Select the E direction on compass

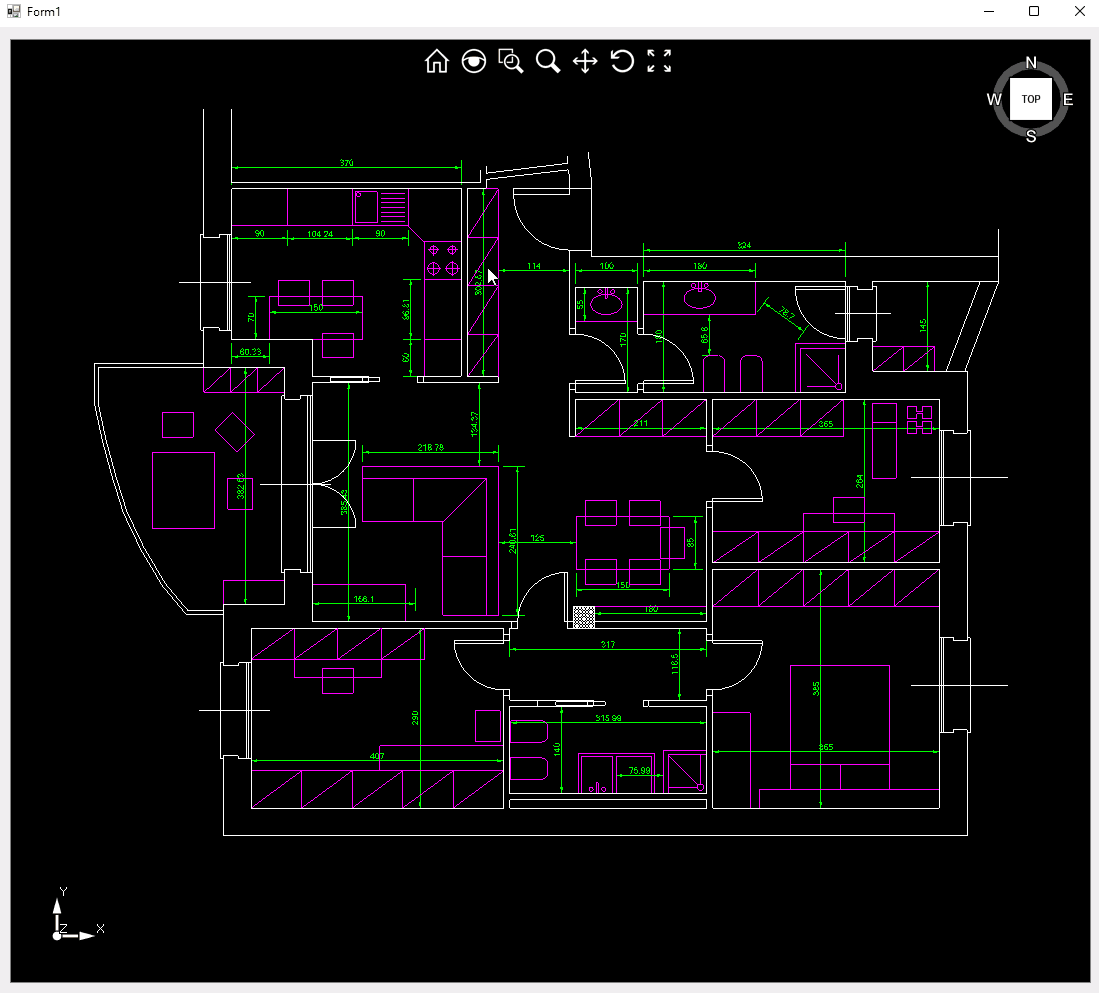click(x=1068, y=99)
